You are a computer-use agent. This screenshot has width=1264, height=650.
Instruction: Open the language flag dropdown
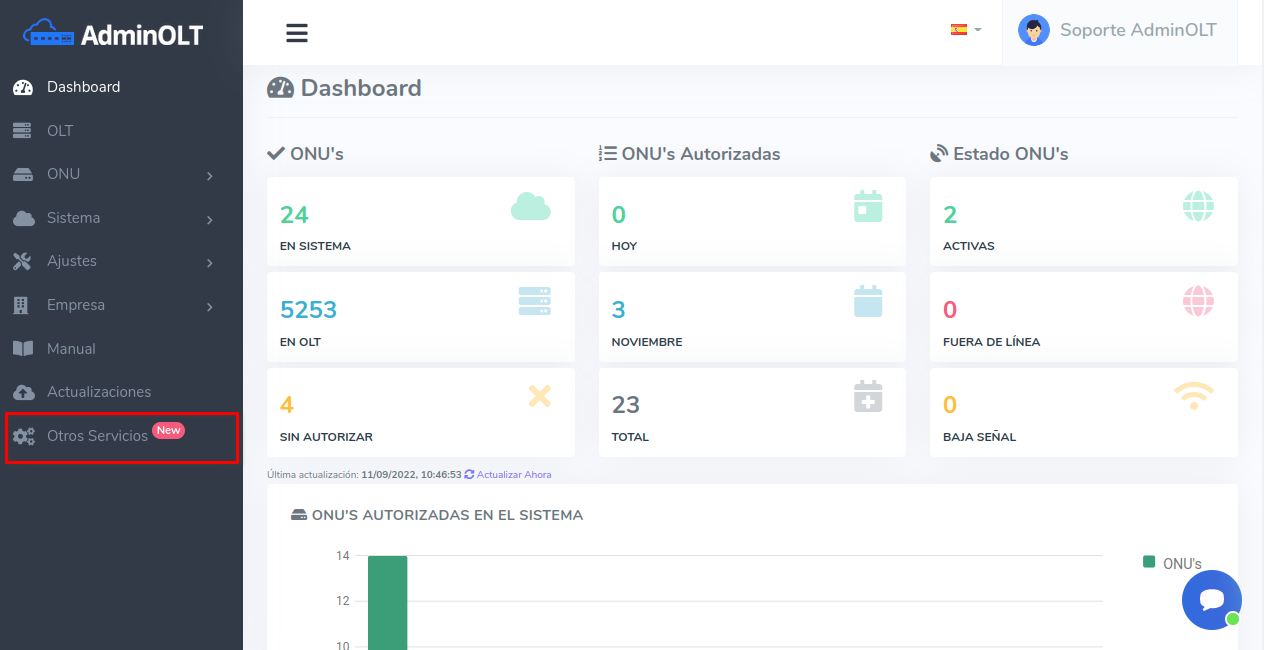[x=965, y=30]
